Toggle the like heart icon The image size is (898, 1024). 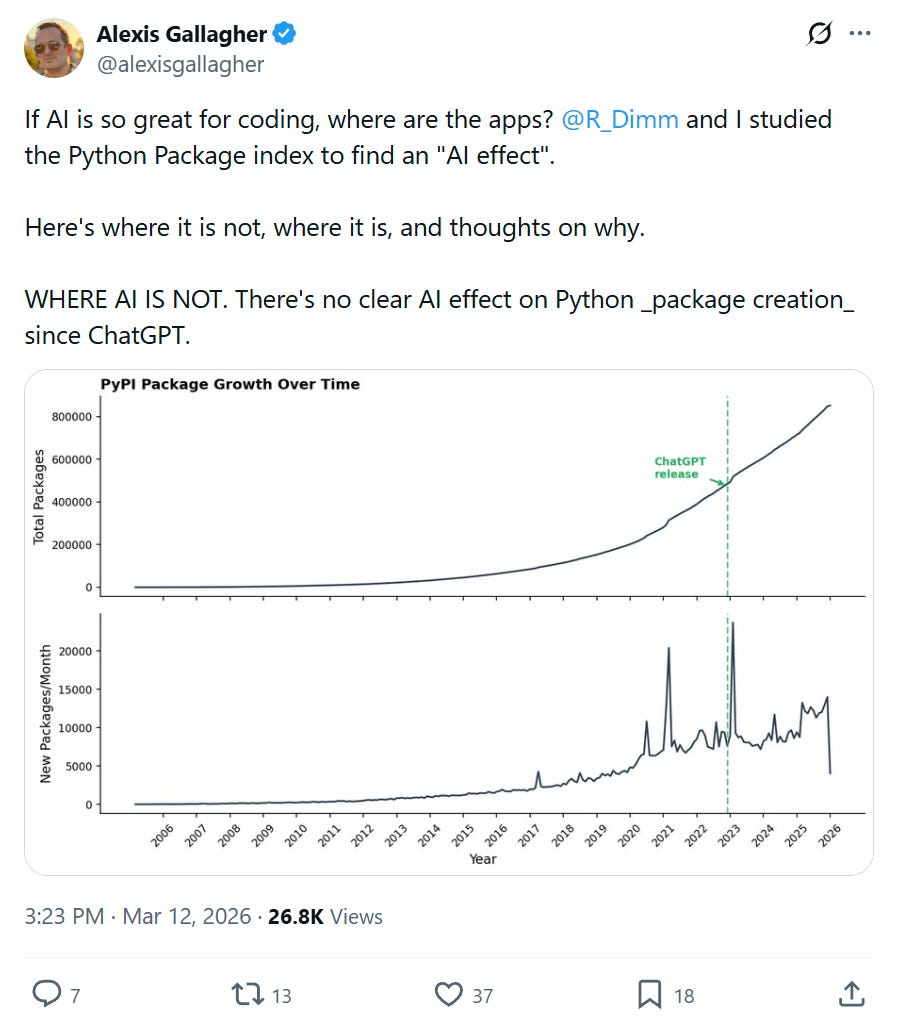(450, 993)
